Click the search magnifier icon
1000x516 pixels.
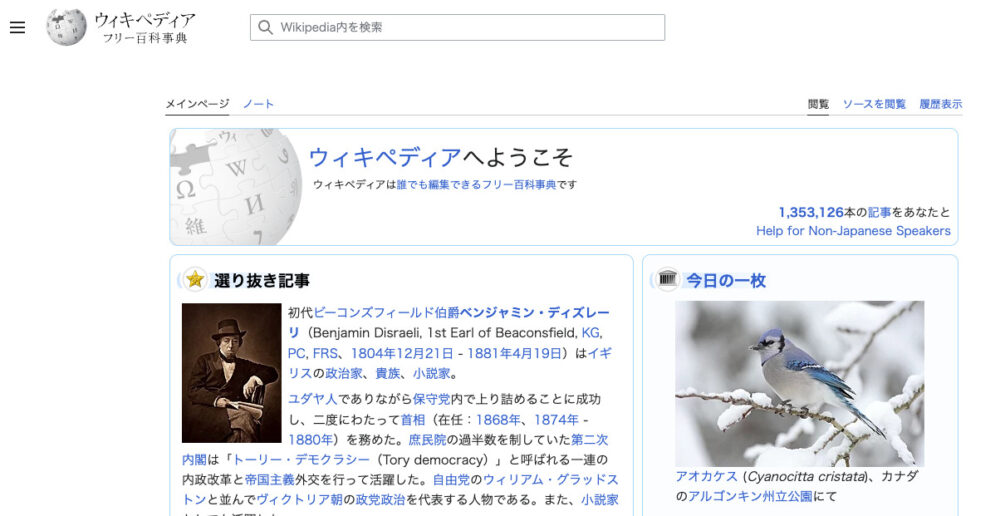point(265,27)
